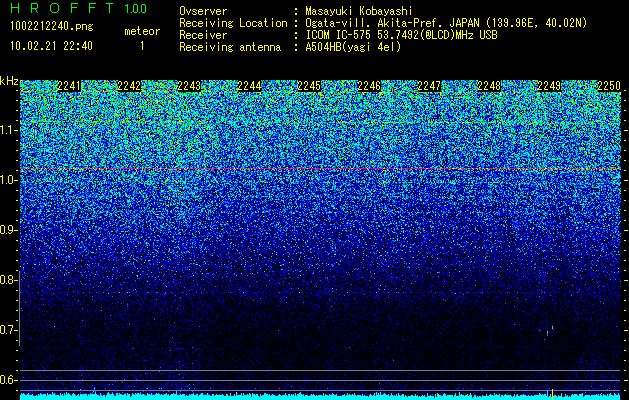
Task: Click the 2250 time marker
Action: point(609,86)
